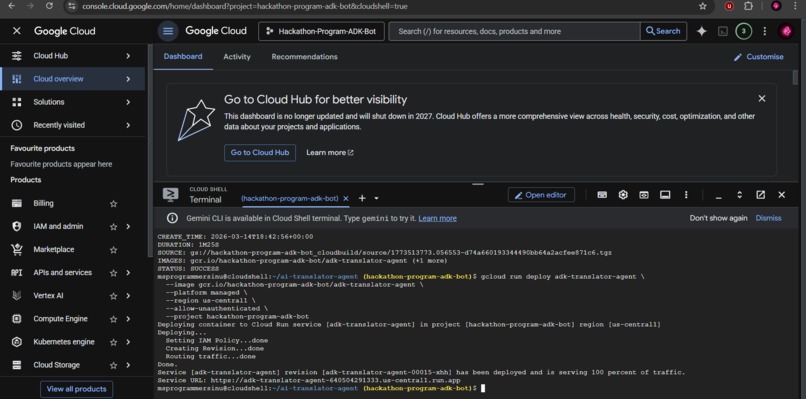
Task: Select the hackathon-program-adk-bot terminal tab
Action: (x=289, y=198)
